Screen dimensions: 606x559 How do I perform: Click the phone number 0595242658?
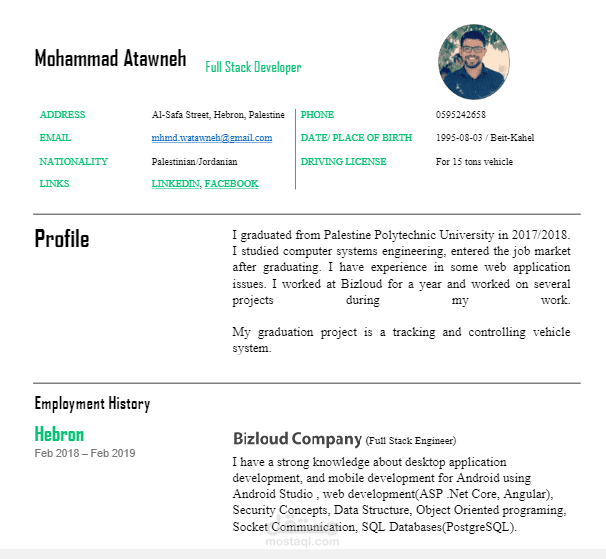coord(461,115)
